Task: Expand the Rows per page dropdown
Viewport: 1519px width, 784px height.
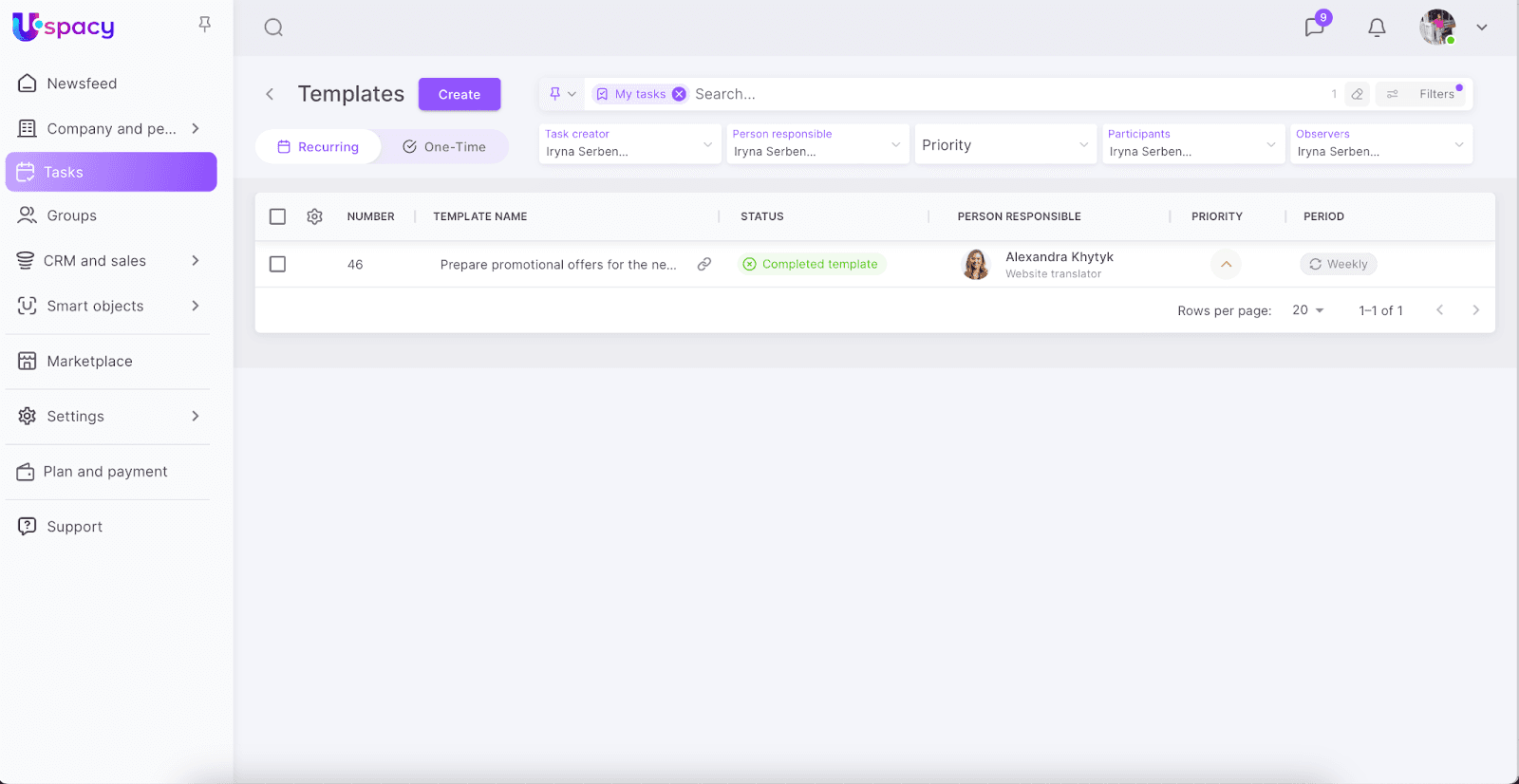Action: point(1308,310)
